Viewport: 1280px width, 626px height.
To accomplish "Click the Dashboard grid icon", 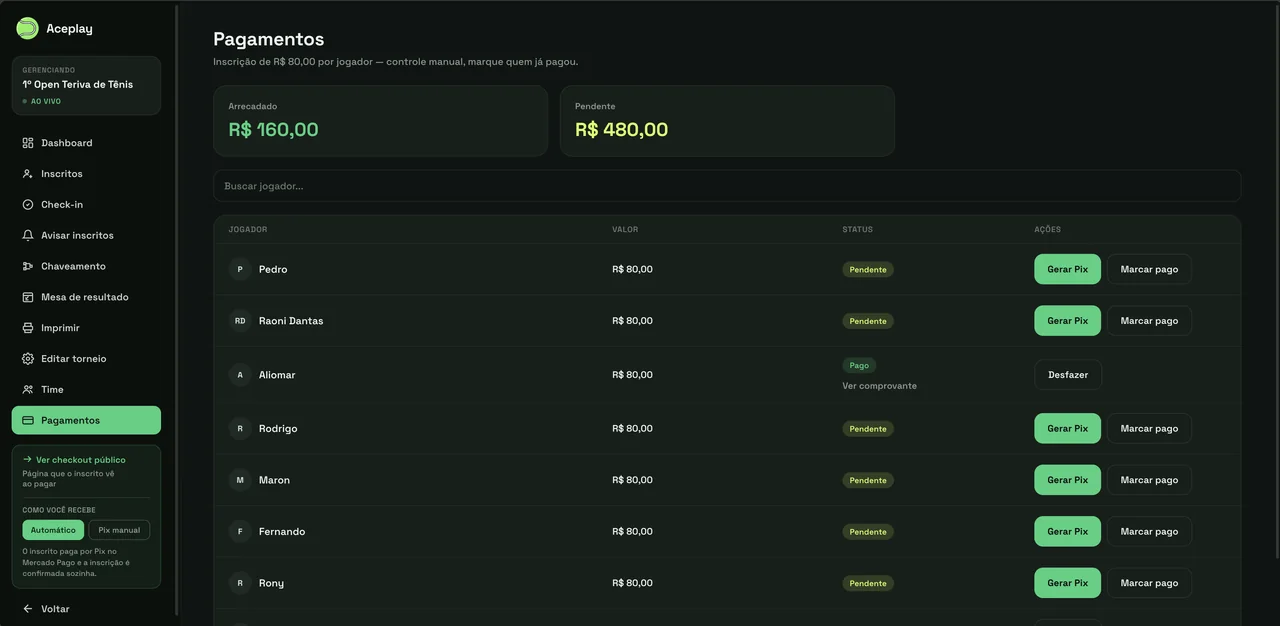I will [28, 143].
